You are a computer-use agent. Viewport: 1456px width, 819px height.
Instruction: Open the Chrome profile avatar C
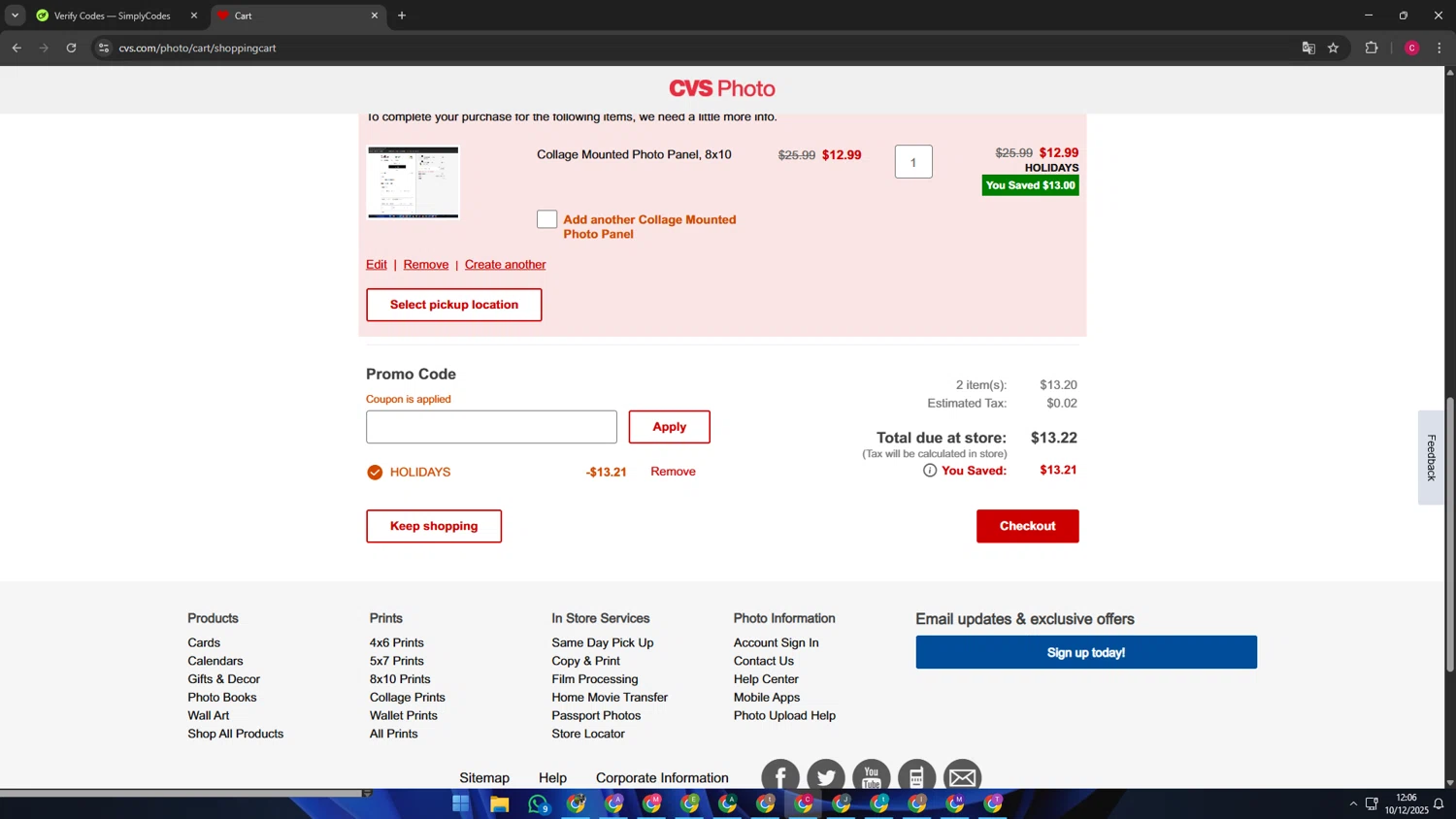pos(1412,48)
